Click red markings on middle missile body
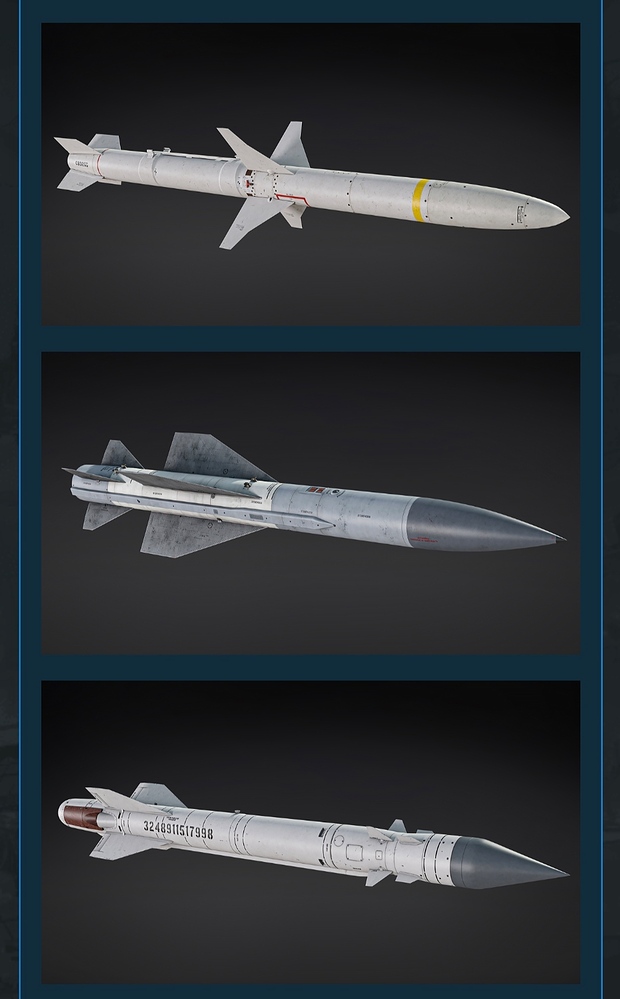 point(315,491)
